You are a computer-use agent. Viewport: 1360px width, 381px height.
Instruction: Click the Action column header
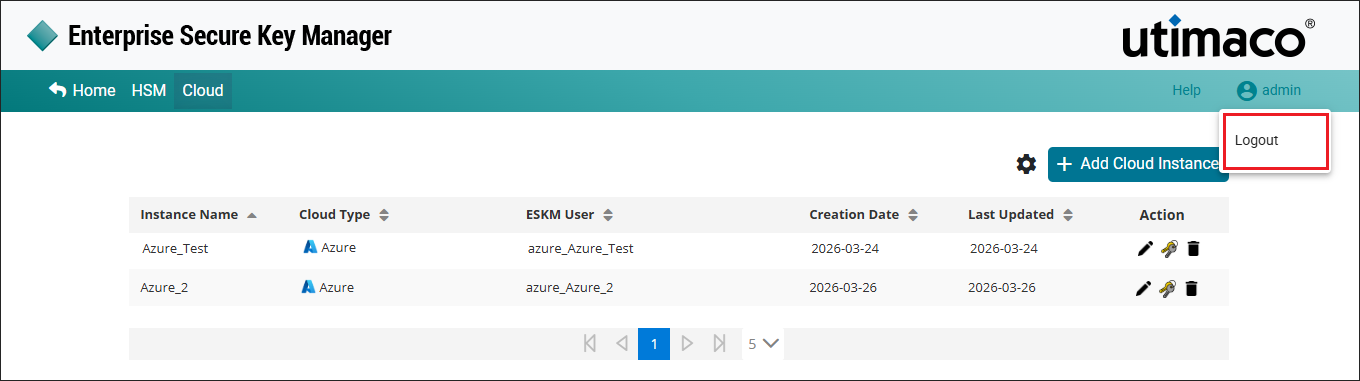1162,215
